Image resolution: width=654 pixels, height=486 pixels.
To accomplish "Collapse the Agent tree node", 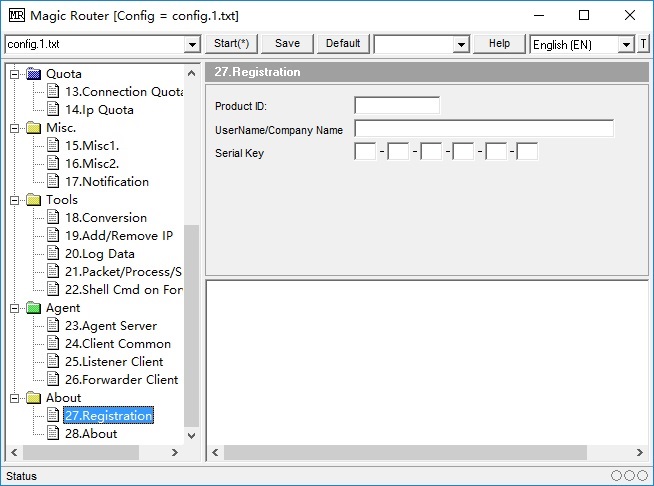I will pos(15,308).
